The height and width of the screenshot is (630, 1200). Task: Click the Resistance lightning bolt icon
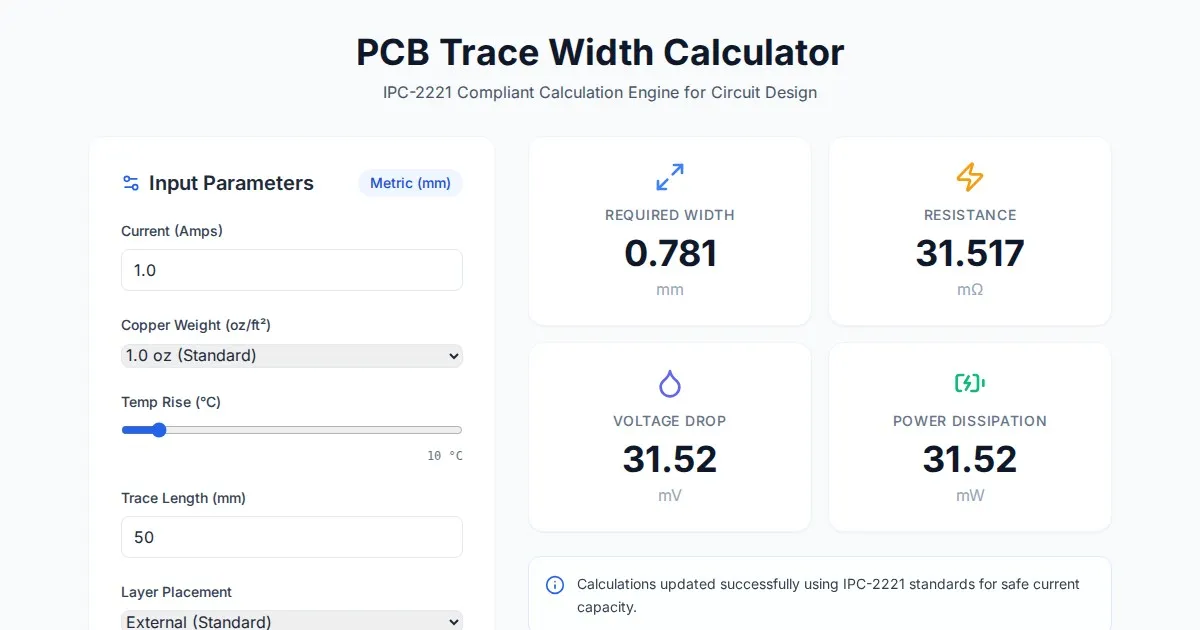[970, 177]
